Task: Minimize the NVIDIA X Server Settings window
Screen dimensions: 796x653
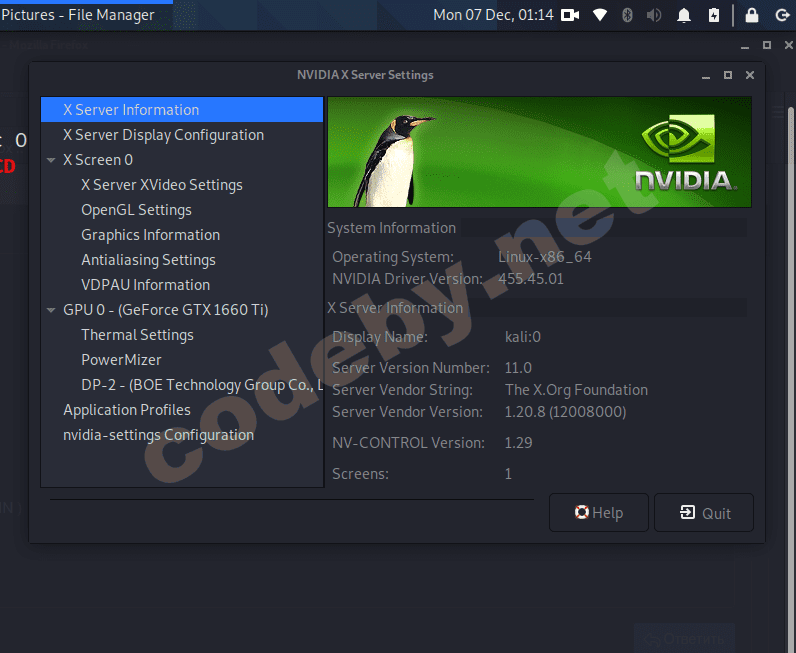Action: [706, 76]
